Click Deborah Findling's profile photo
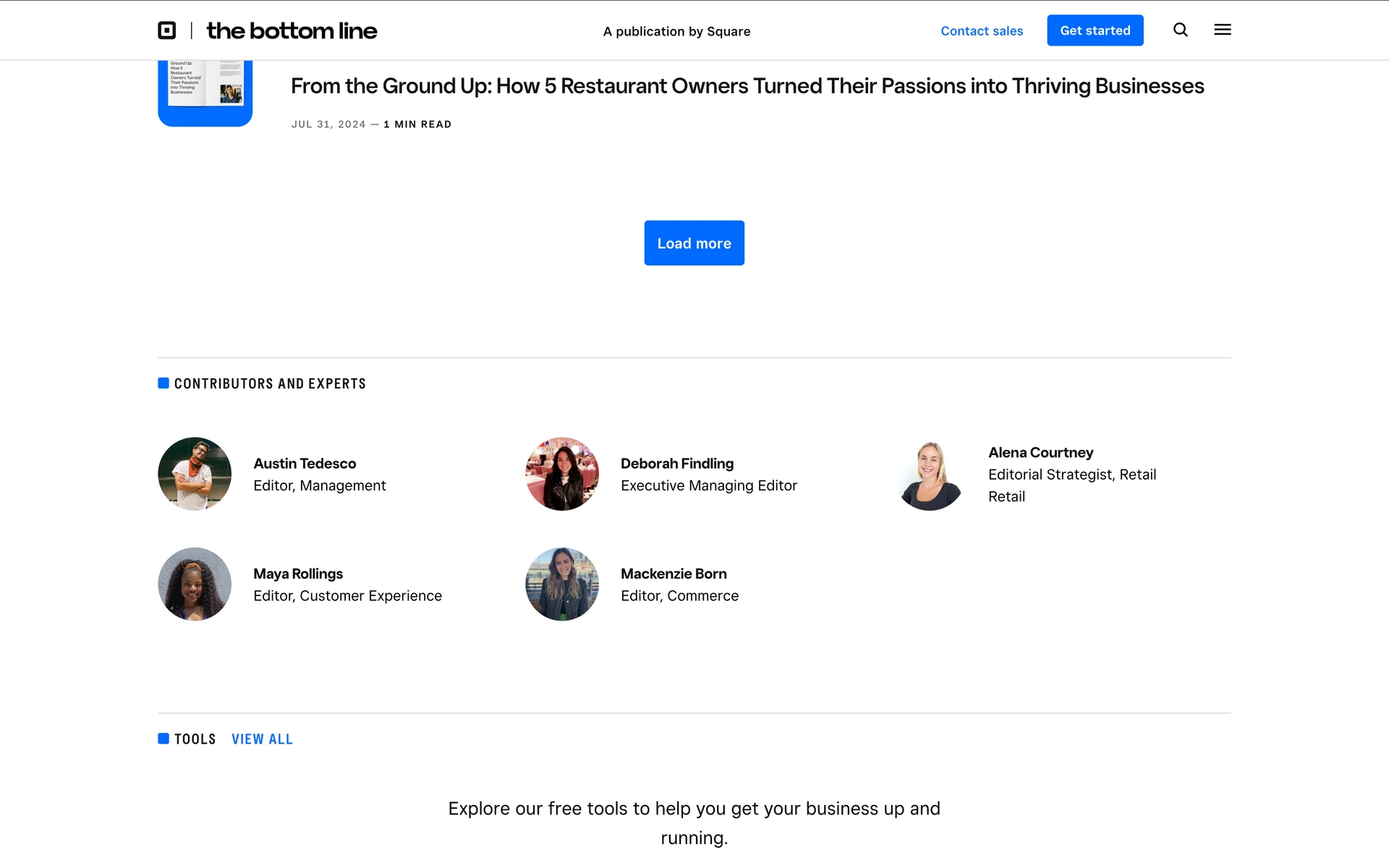The height and width of the screenshot is (868, 1389). (562, 474)
